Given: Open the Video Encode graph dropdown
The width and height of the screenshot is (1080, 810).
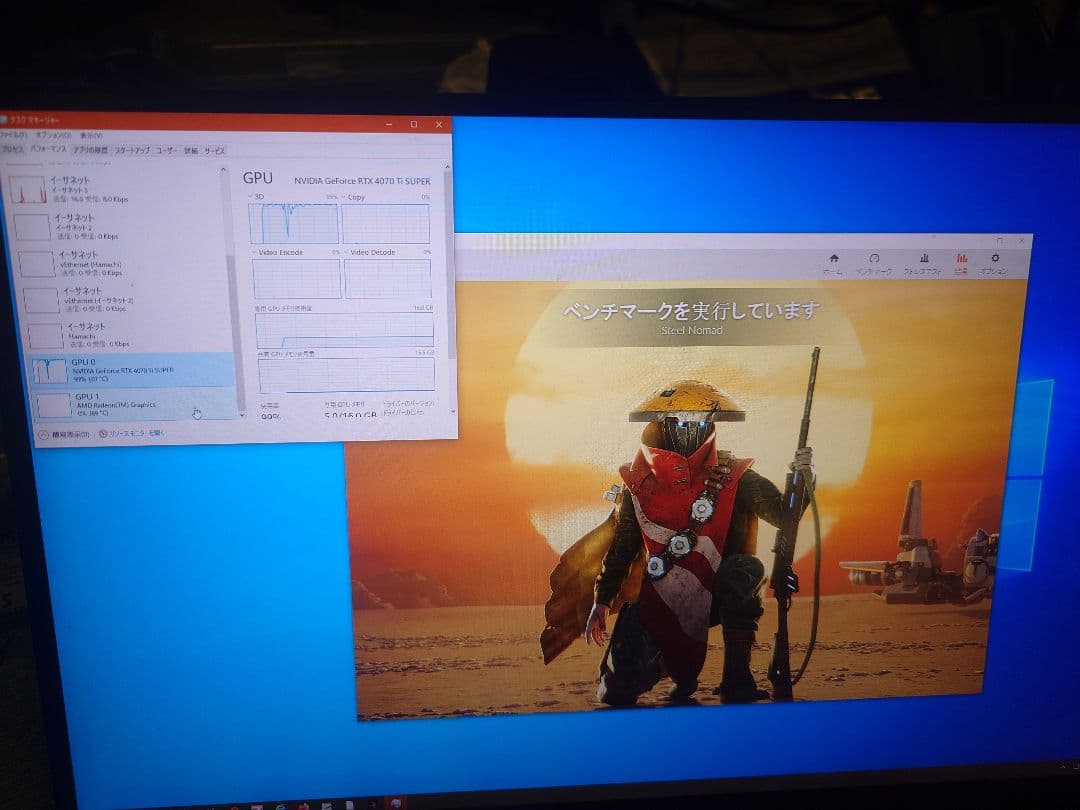Looking at the screenshot, I should 253,252.
